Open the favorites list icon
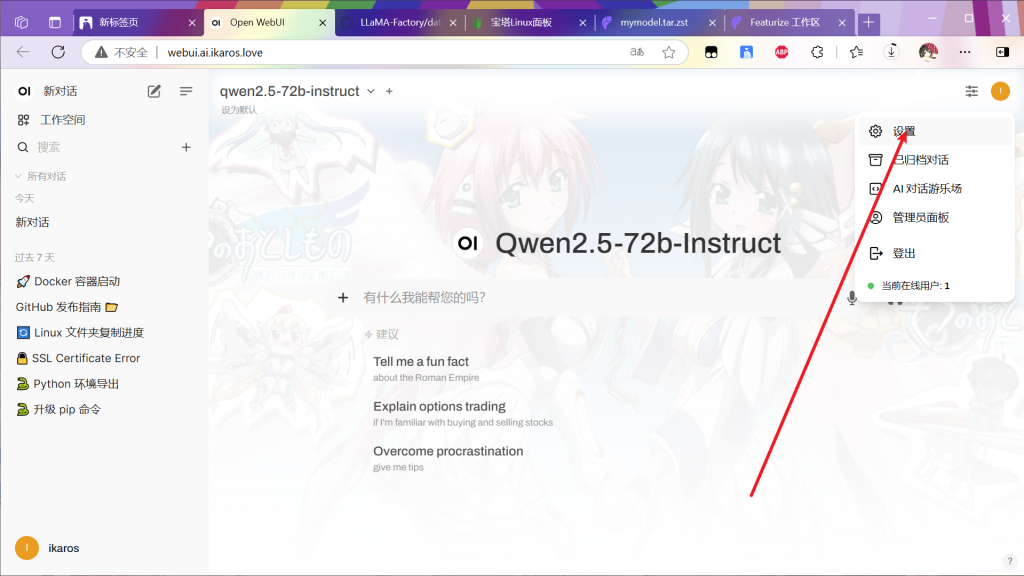 point(856,52)
